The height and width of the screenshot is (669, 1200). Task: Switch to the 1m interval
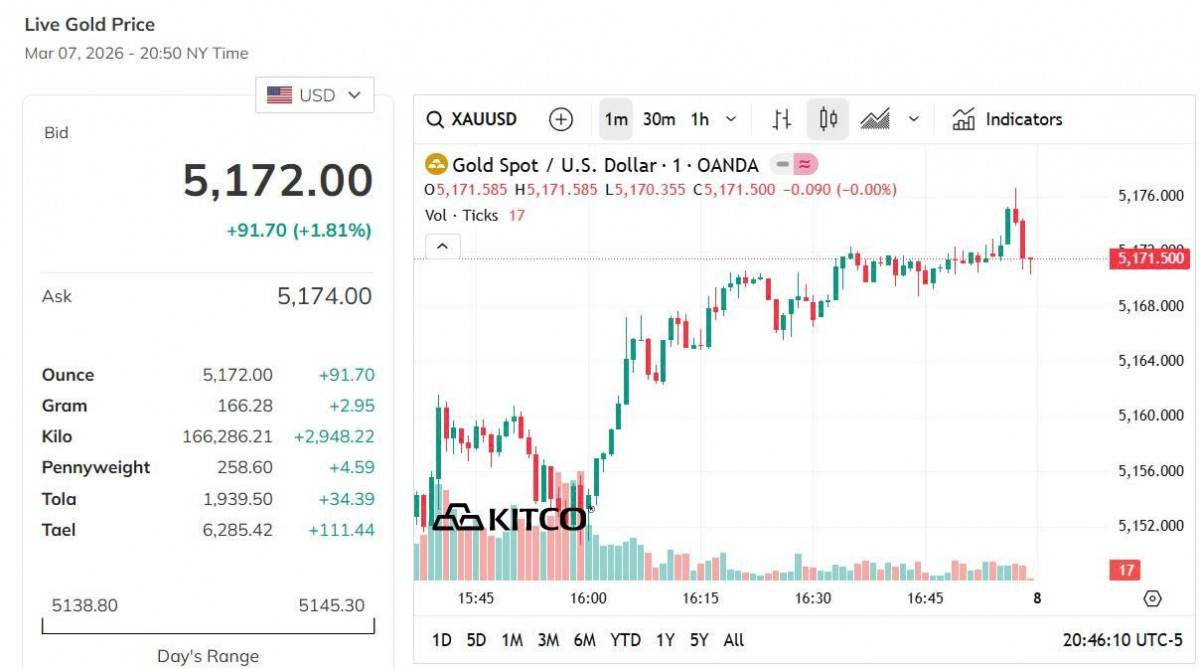616,120
